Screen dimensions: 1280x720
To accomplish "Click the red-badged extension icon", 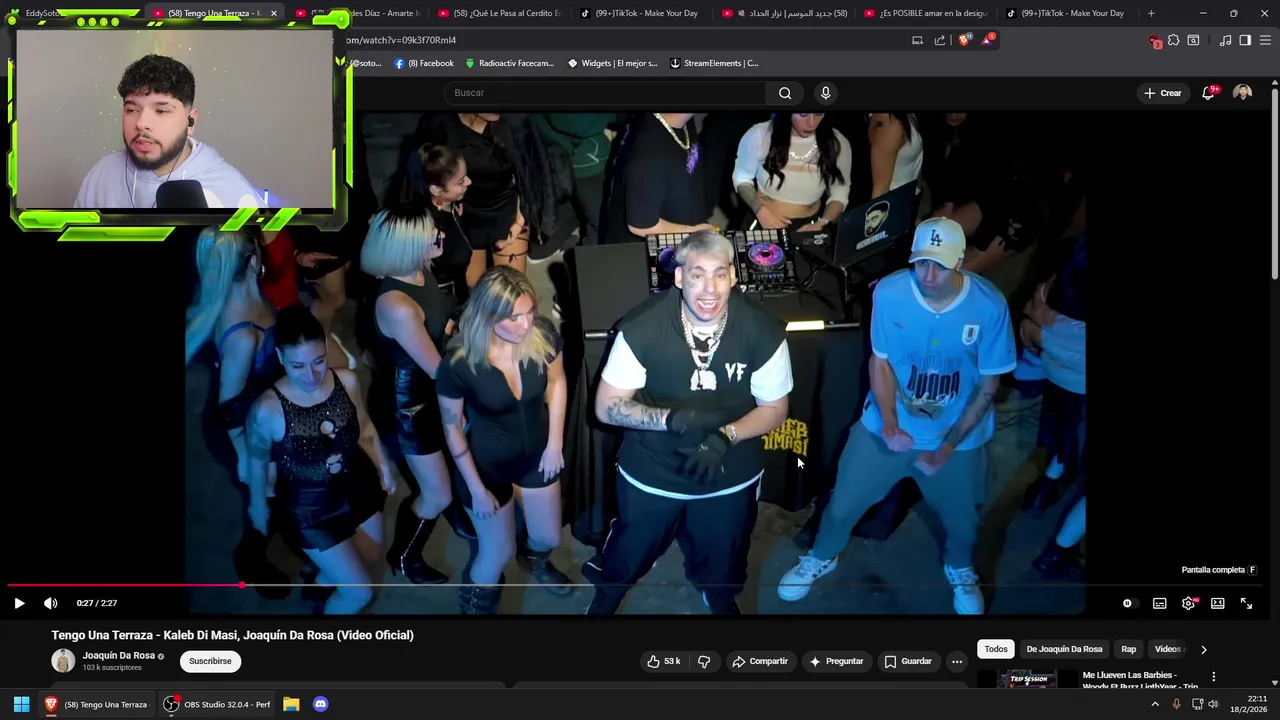I will [1155, 41].
